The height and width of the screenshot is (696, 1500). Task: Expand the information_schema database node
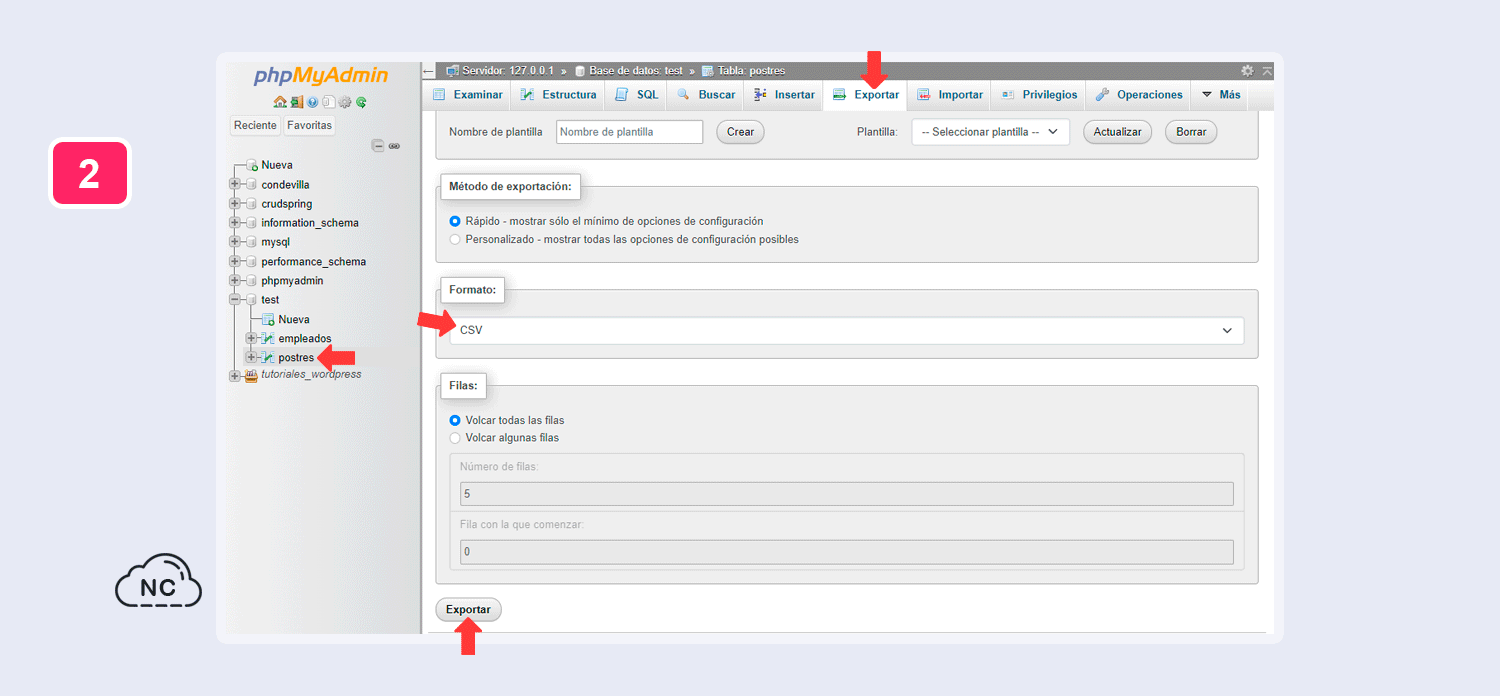coord(235,223)
